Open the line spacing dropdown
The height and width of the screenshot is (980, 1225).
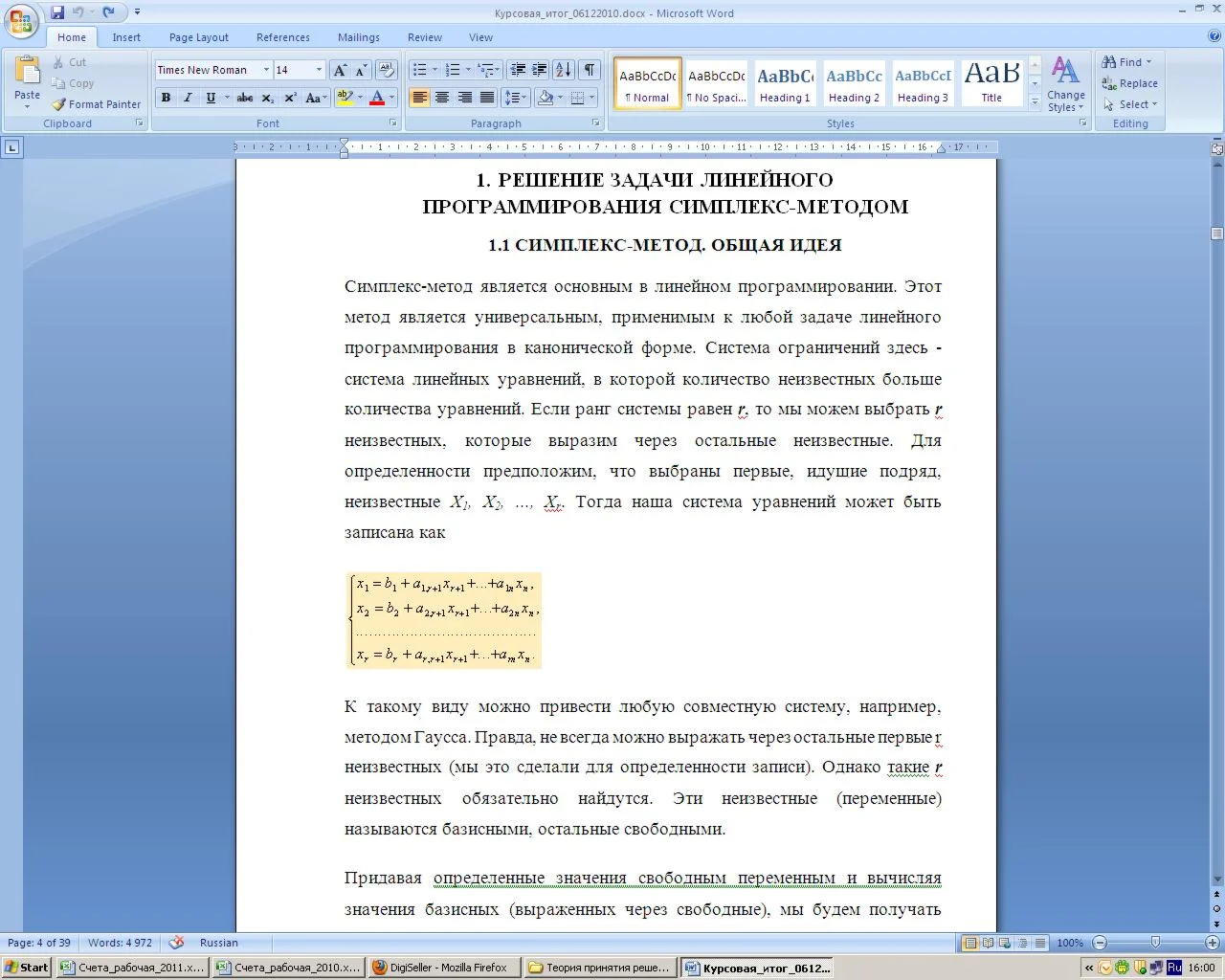tap(517, 98)
